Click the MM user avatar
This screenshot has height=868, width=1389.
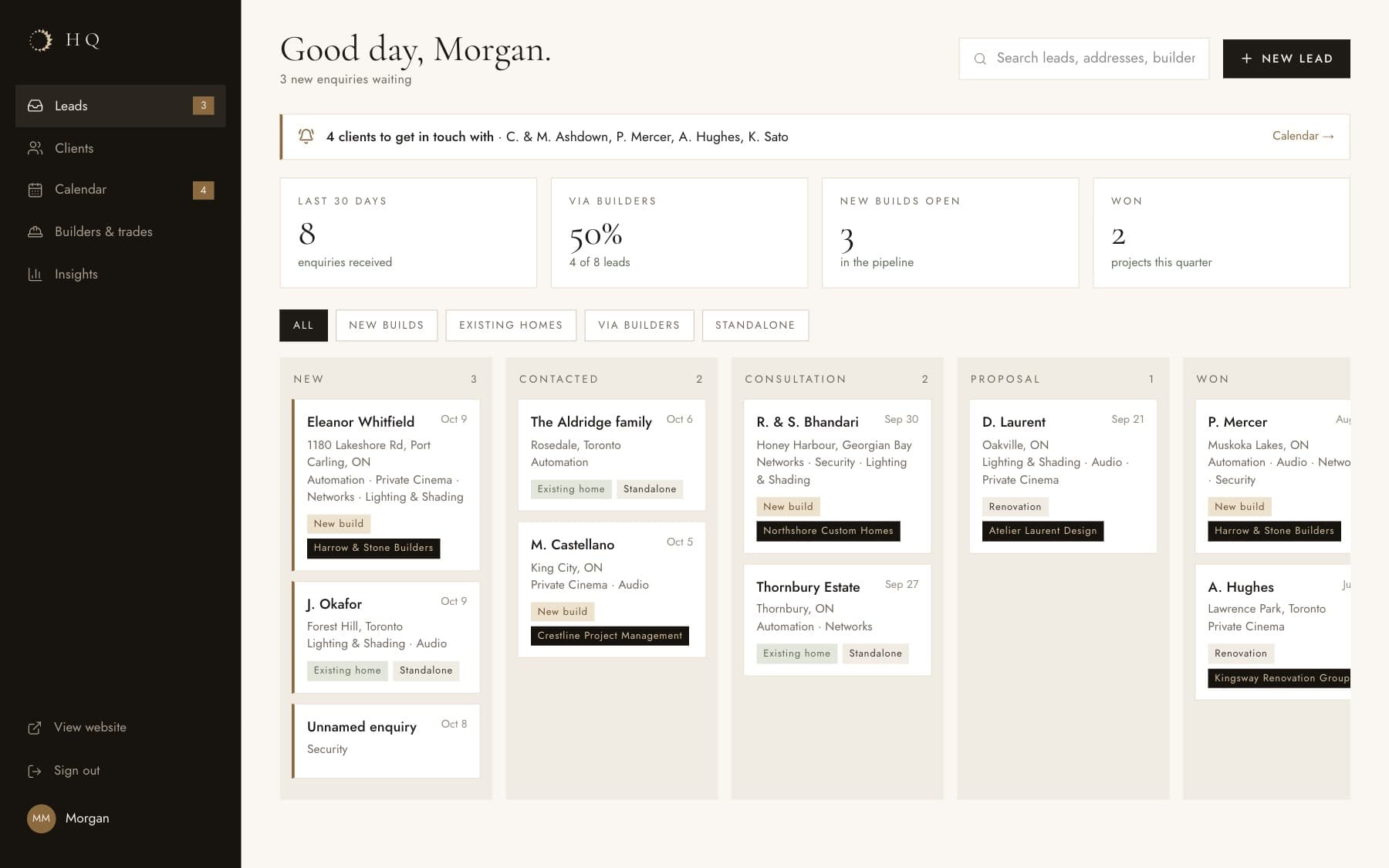[42, 819]
